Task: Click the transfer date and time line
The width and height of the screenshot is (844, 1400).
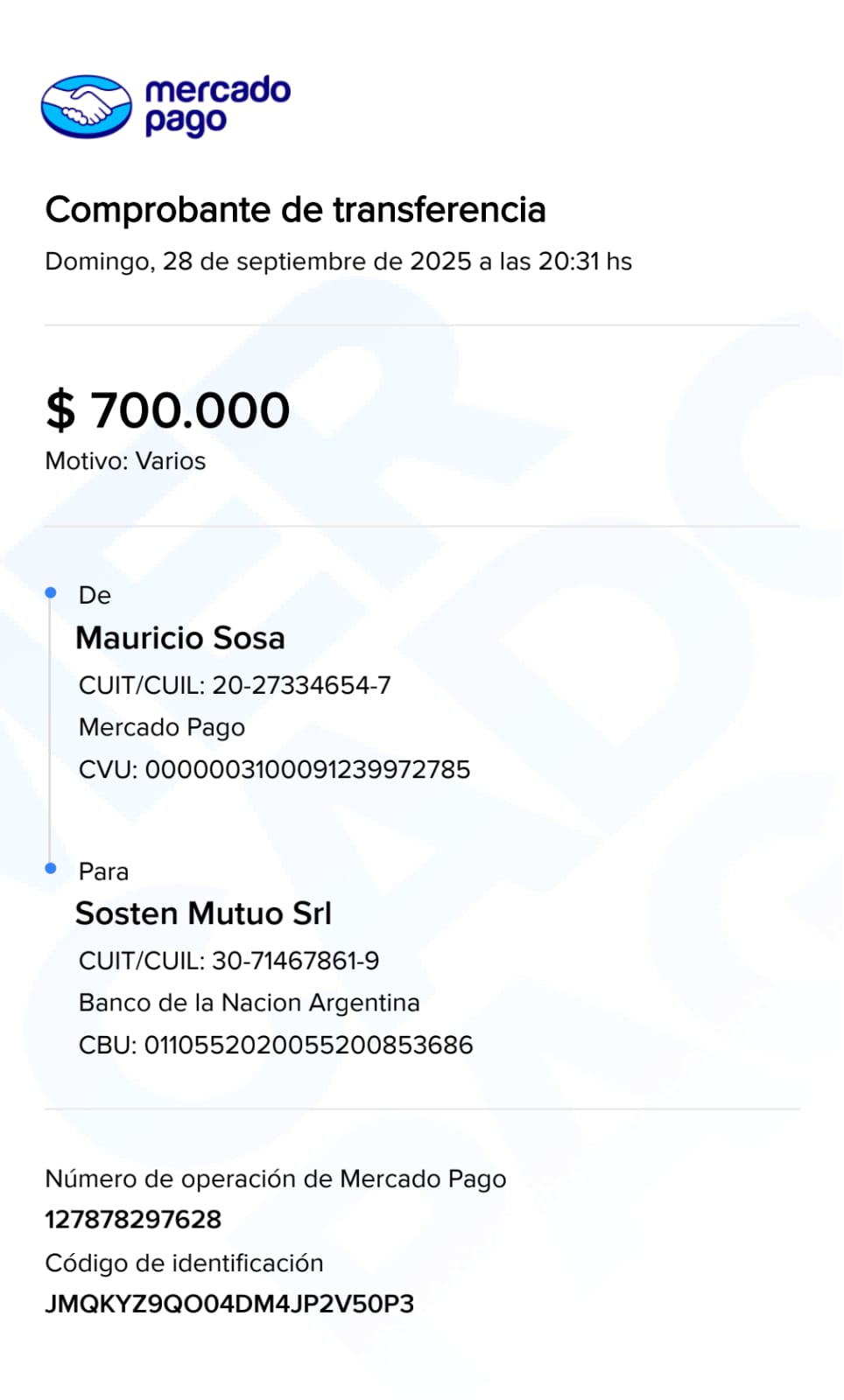Action: tap(338, 262)
